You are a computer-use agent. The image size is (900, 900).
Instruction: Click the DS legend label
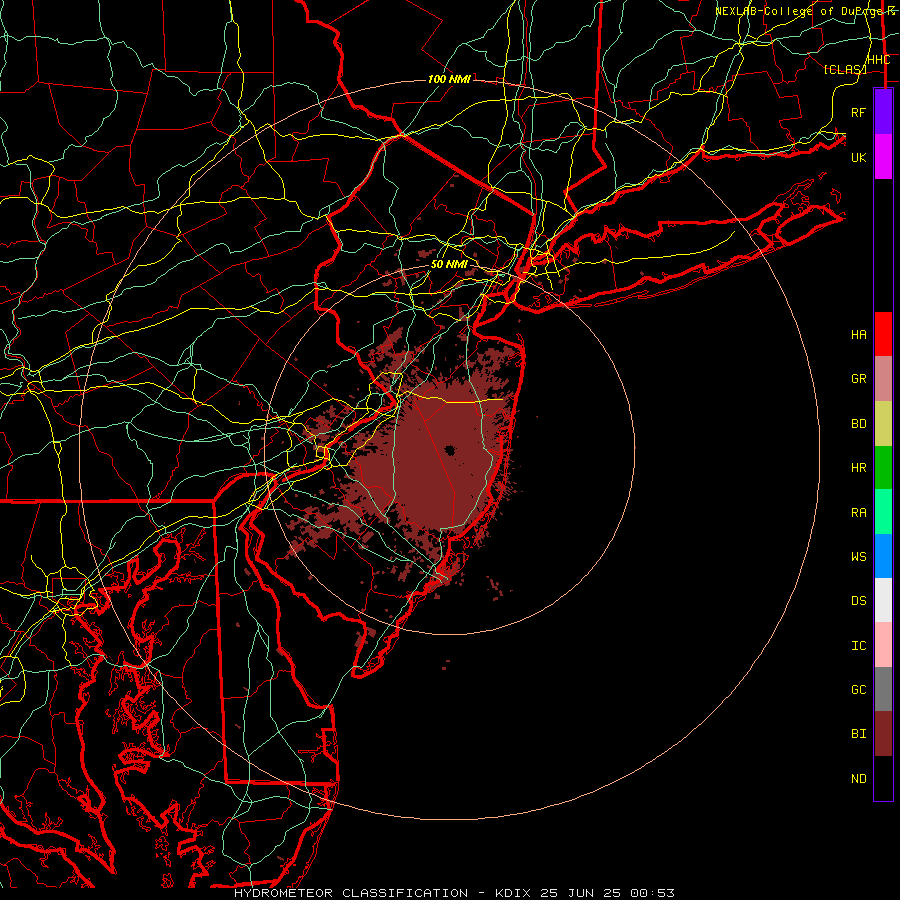[859, 601]
